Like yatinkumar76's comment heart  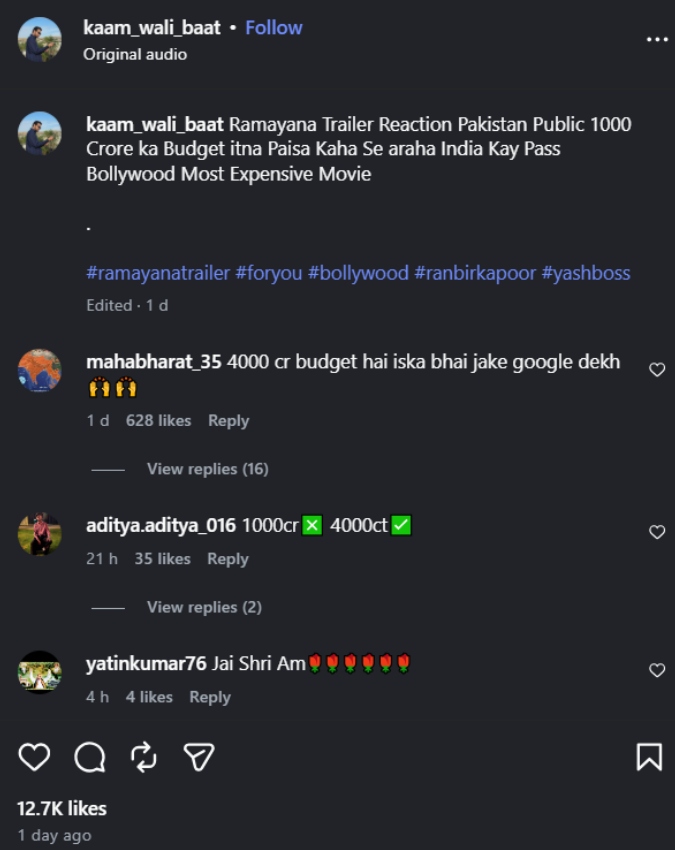pos(657,670)
